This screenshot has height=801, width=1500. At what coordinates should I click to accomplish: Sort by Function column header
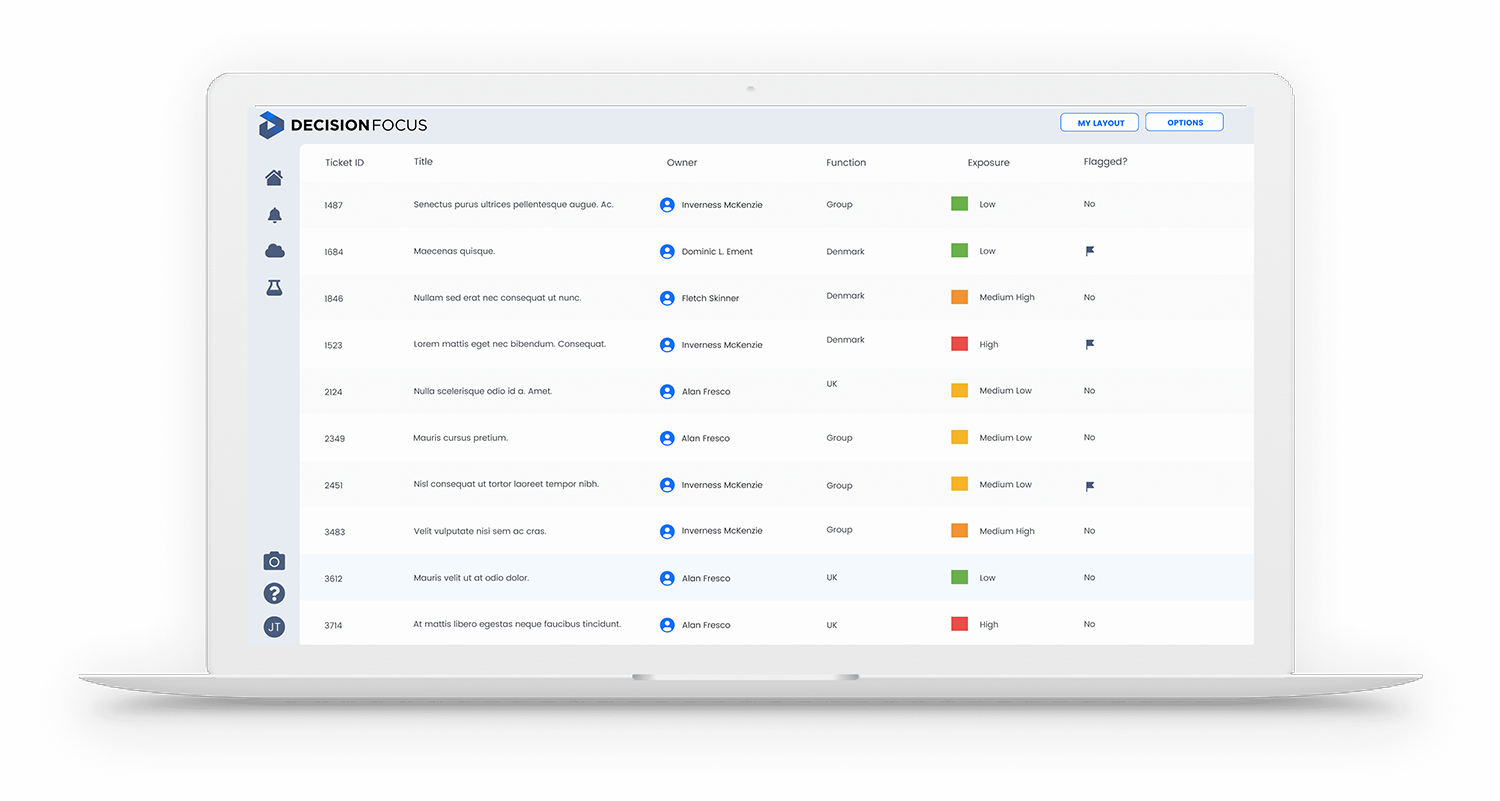tap(846, 162)
